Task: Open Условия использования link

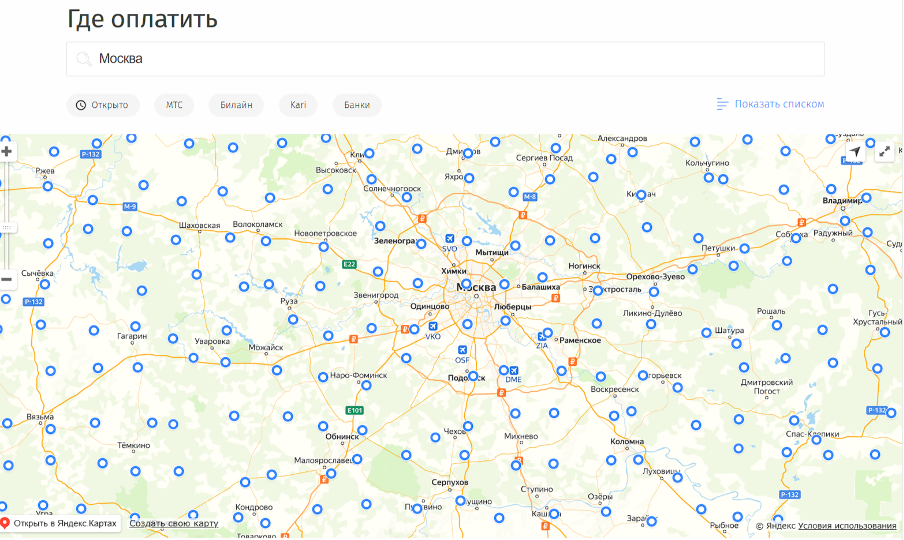Action: tap(847, 526)
